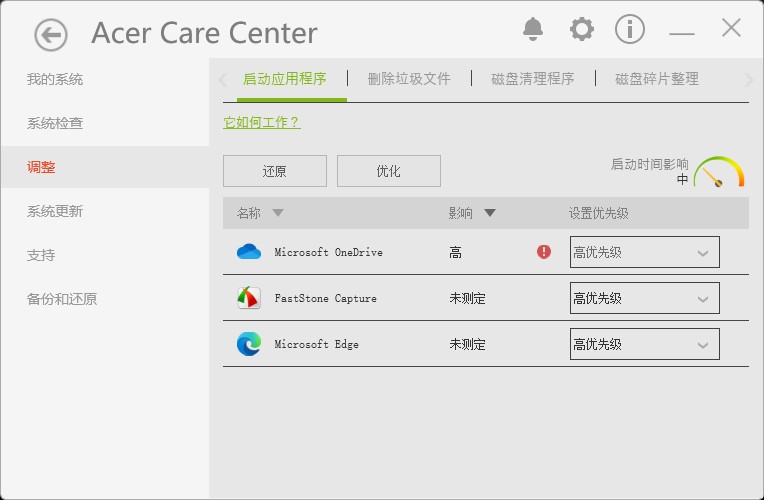The width and height of the screenshot is (764, 500).
Task: Minimize the Acer Care Center window
Action: coord(682,34)
